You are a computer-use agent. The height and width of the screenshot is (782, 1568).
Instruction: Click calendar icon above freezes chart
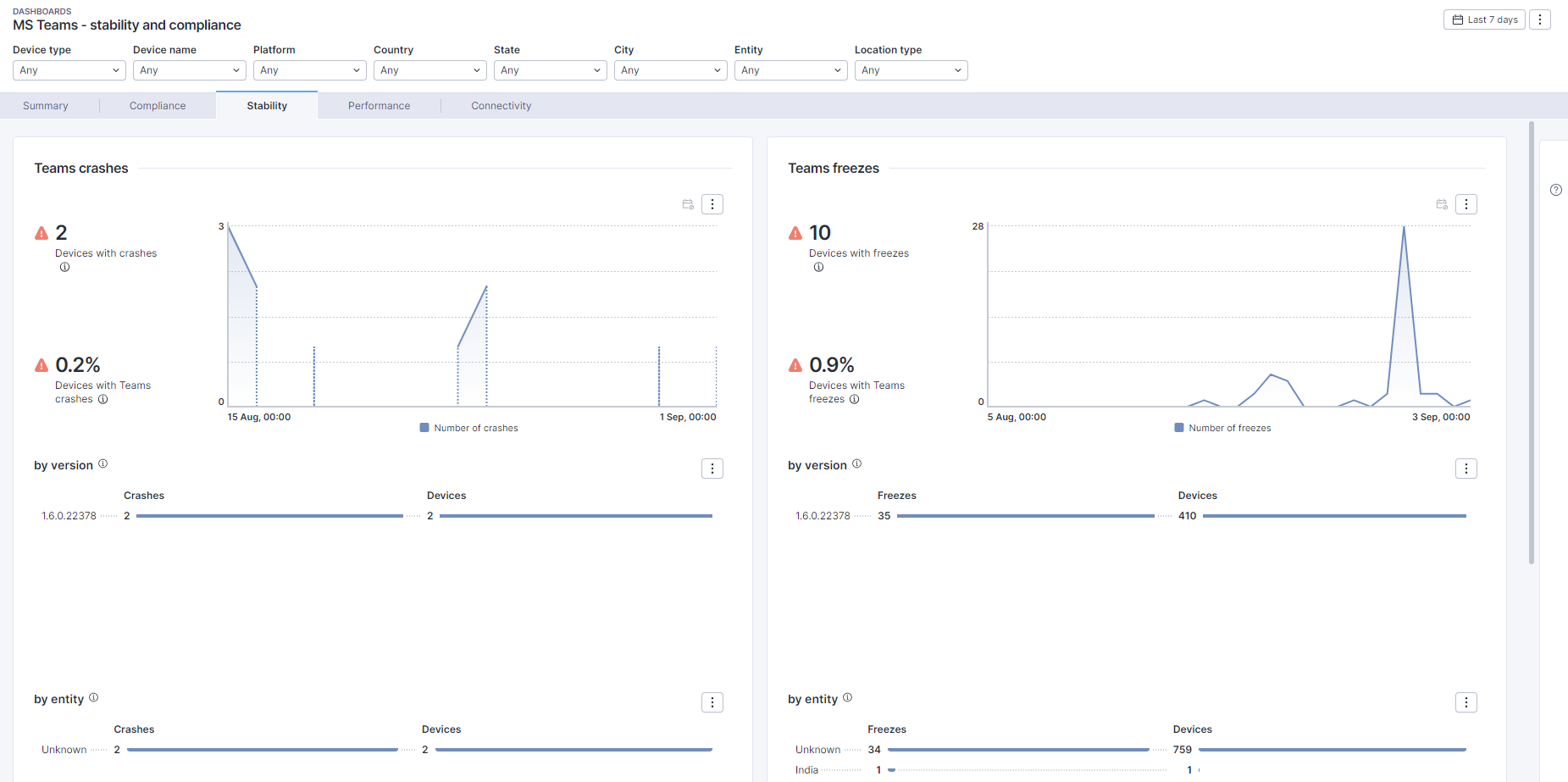(x=1442, y=204)
